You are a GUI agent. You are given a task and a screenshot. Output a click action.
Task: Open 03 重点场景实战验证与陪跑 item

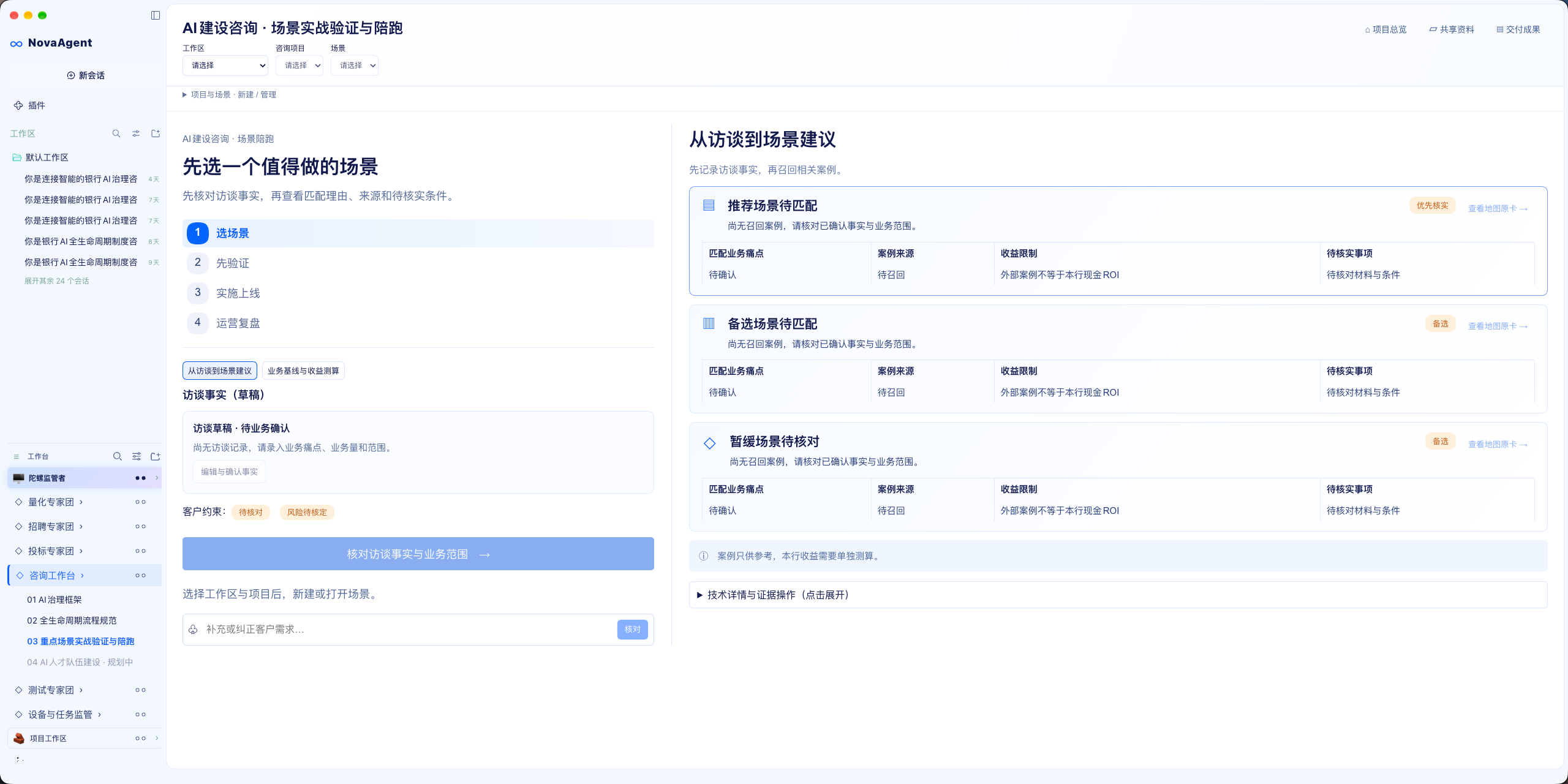(x=81, y=641)
